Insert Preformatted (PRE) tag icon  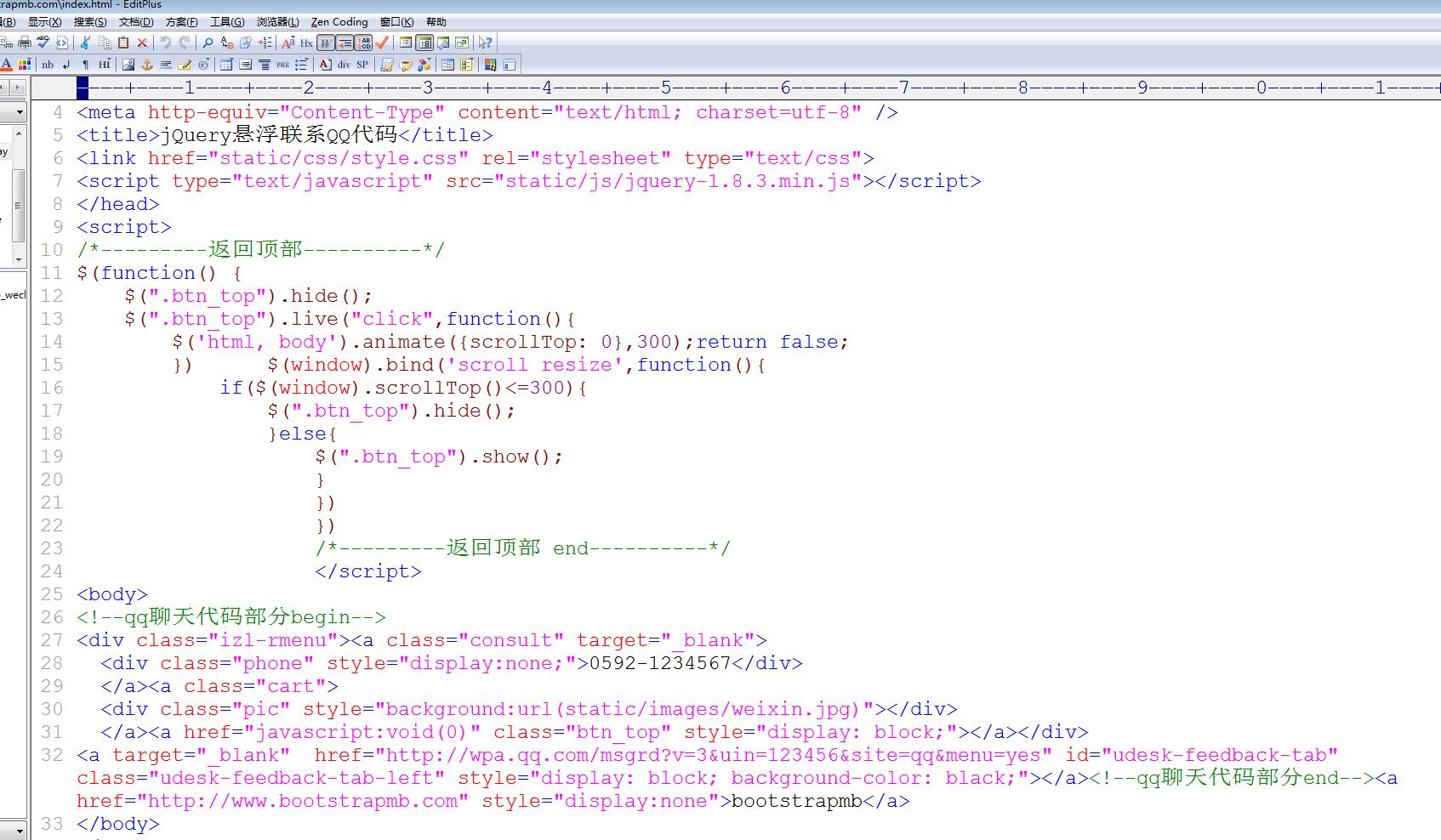pyautogui.click(x=282, y=65)
